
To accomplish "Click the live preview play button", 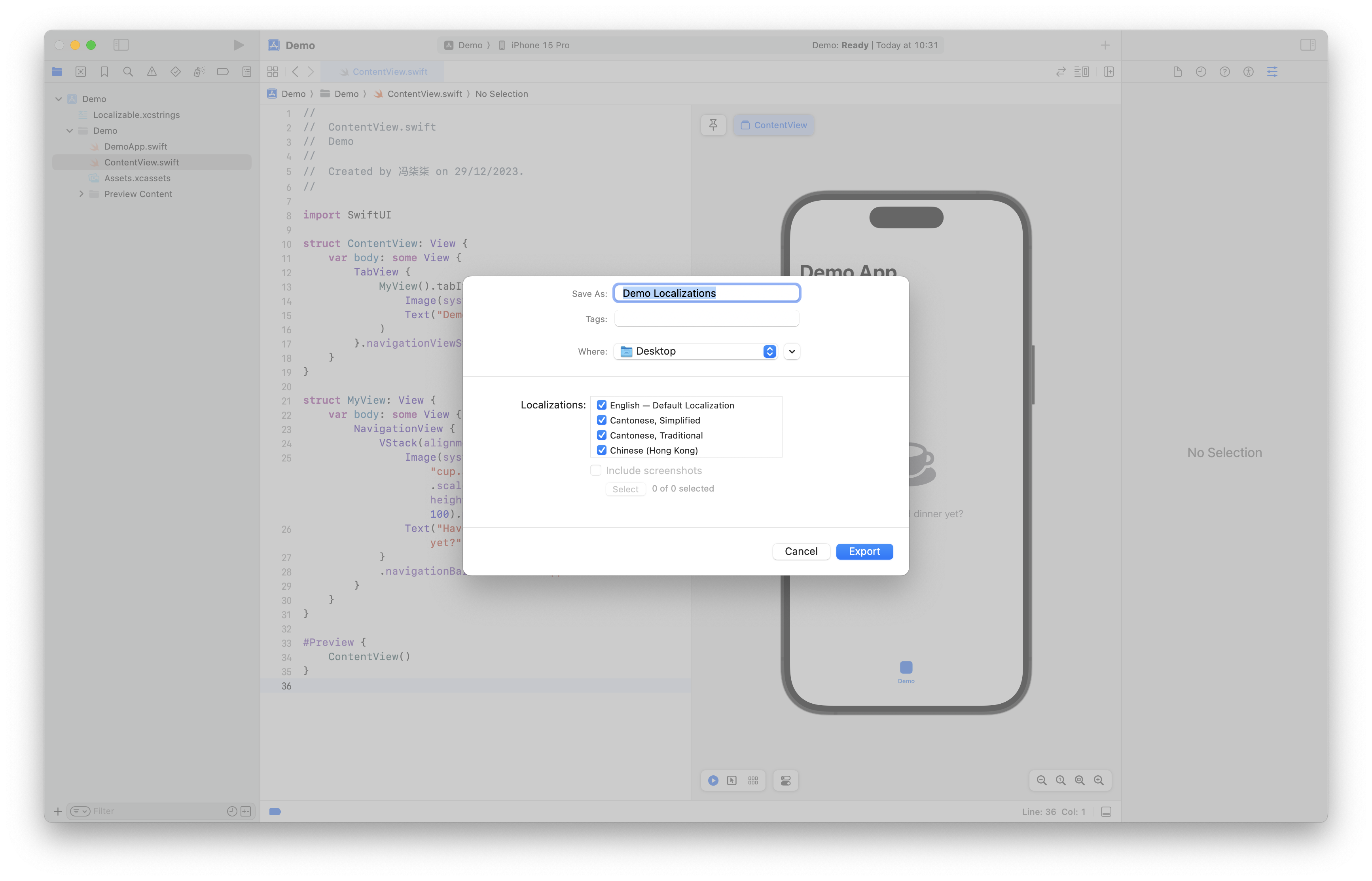I will coord(712,780).
